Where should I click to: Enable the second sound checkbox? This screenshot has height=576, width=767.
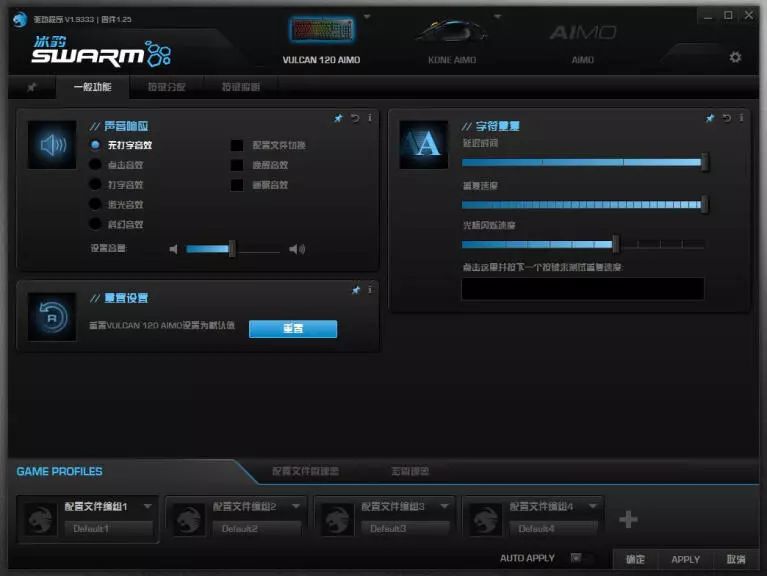tap(237, 165)
